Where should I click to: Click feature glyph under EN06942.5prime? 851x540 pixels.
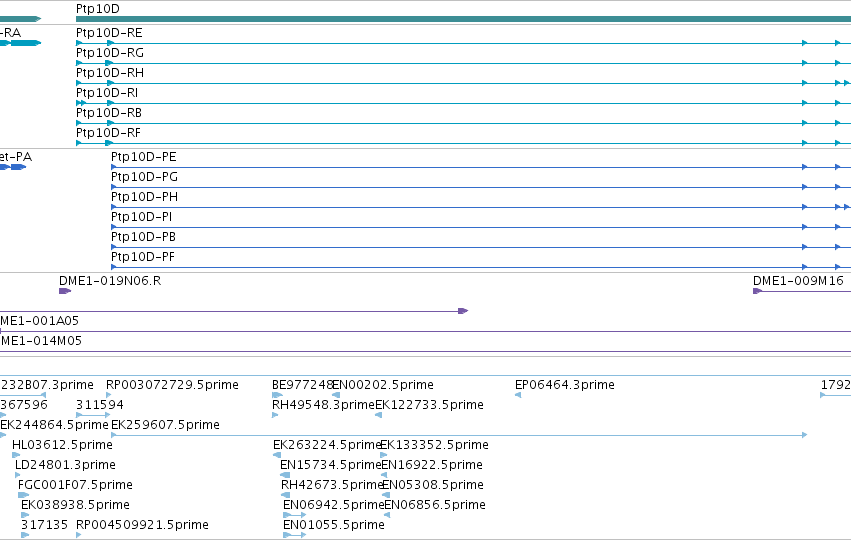pyautogui.click(x=295, y=515)
